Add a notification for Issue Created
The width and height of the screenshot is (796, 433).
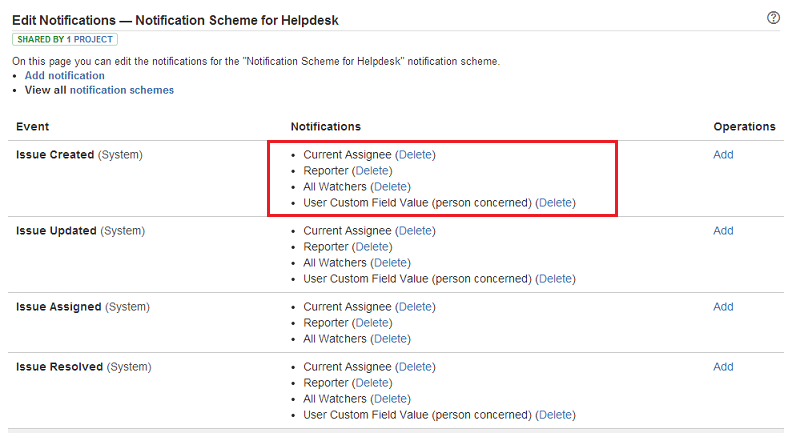tap(723, 155)
